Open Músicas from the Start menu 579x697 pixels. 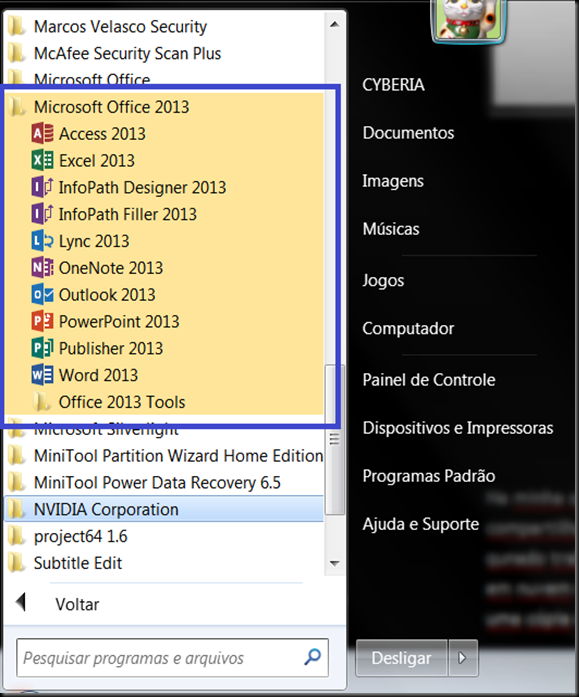pos(391,228)
